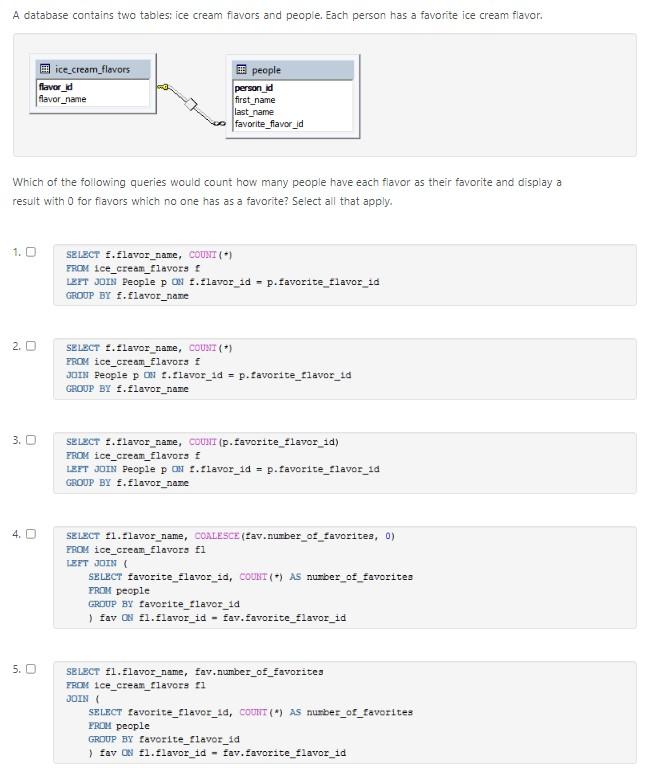Click the infinity symbol near favorite_flavor_id
The width and height of the screenshot is (661, 777).
[219, 122]
